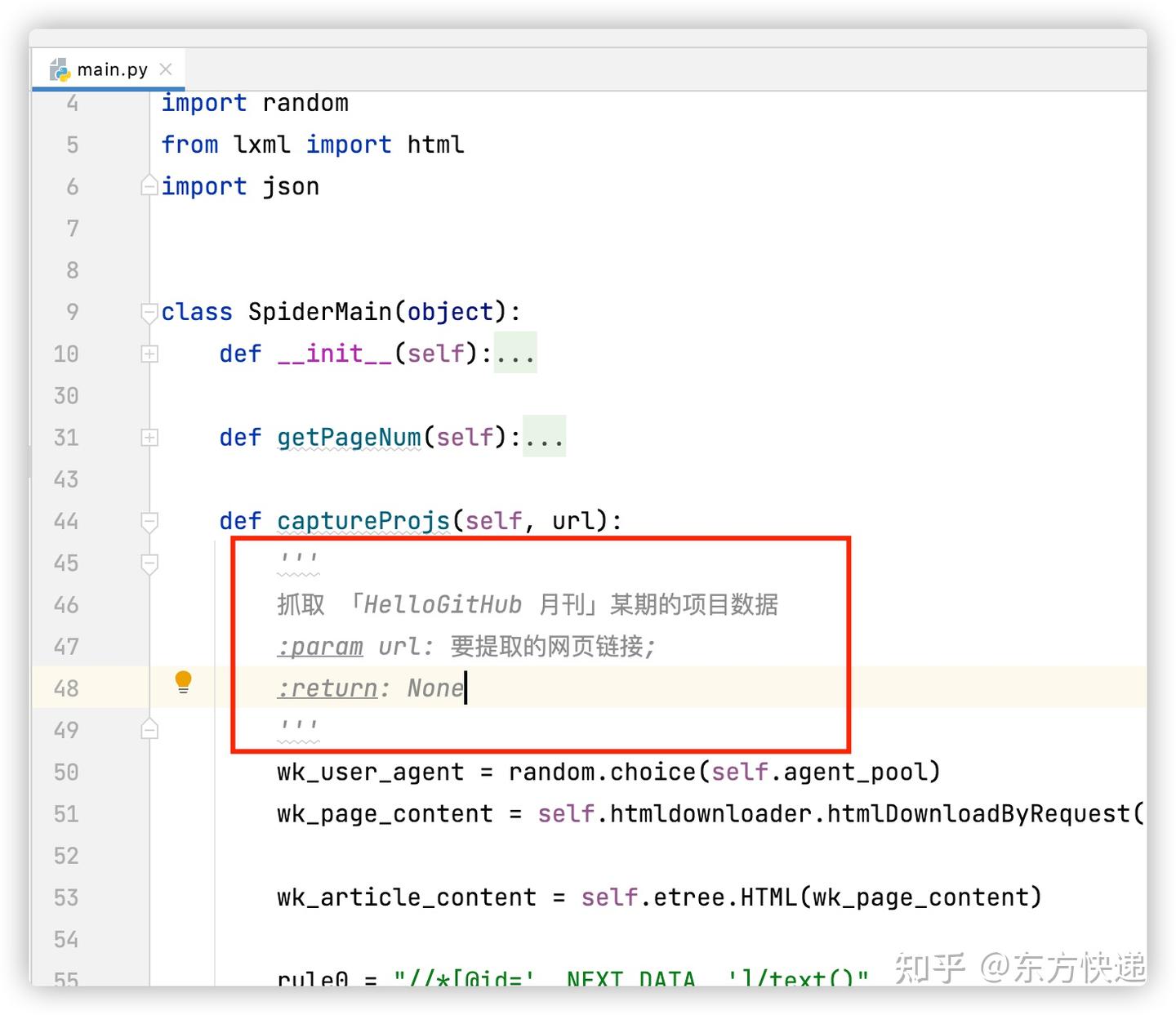
Task: Toggle the fold for getPageNum via its ellipsis placeholder
Action: click(544, 437)
